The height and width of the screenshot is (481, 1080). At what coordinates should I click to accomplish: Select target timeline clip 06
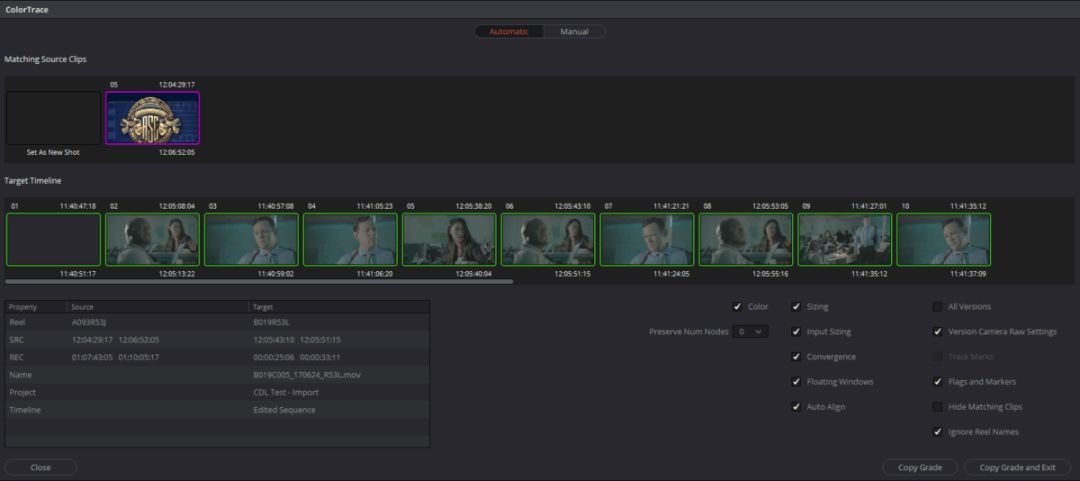pos(548,239)
